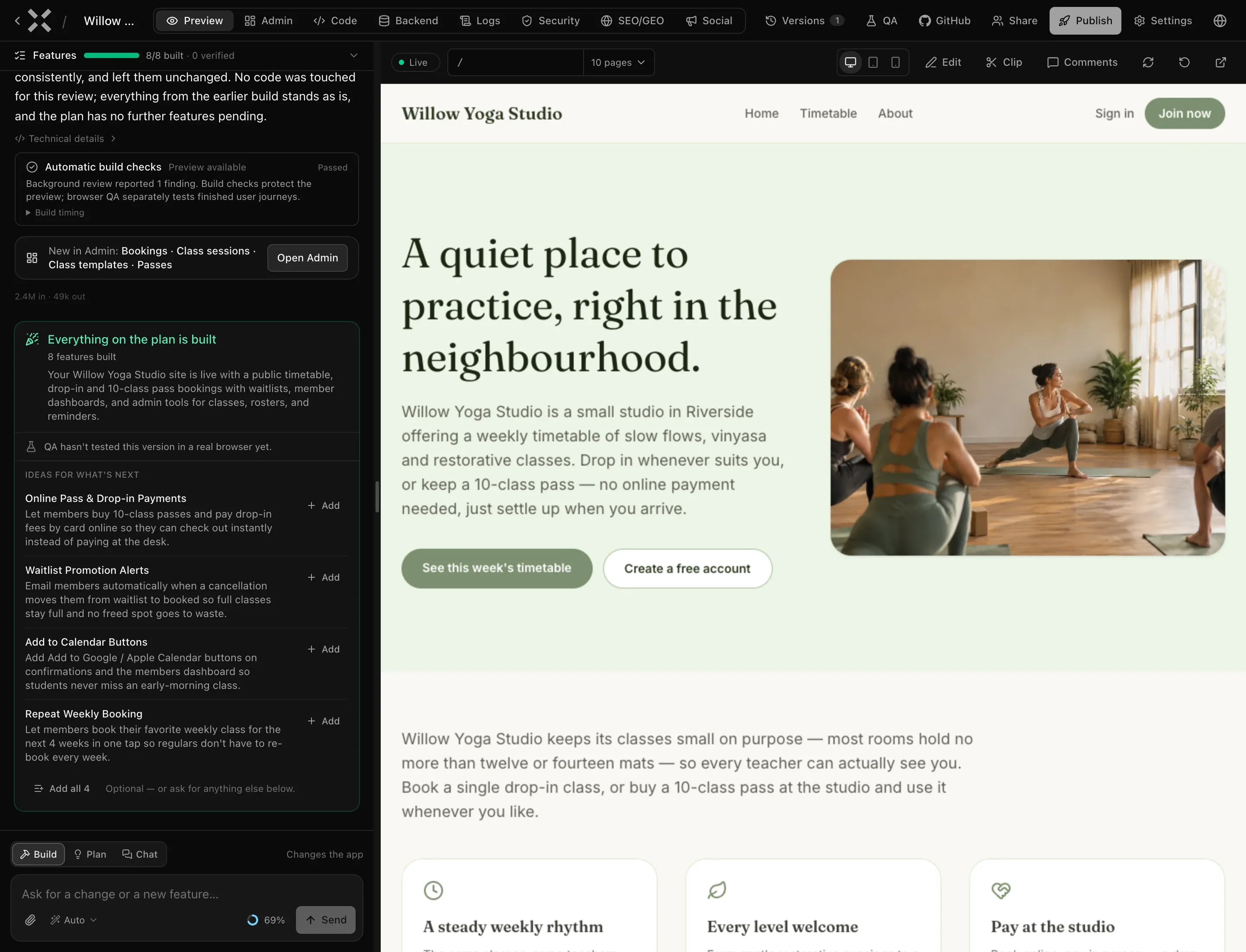Open the Comments panel
1246x952 pixels.
point(1082,62)
